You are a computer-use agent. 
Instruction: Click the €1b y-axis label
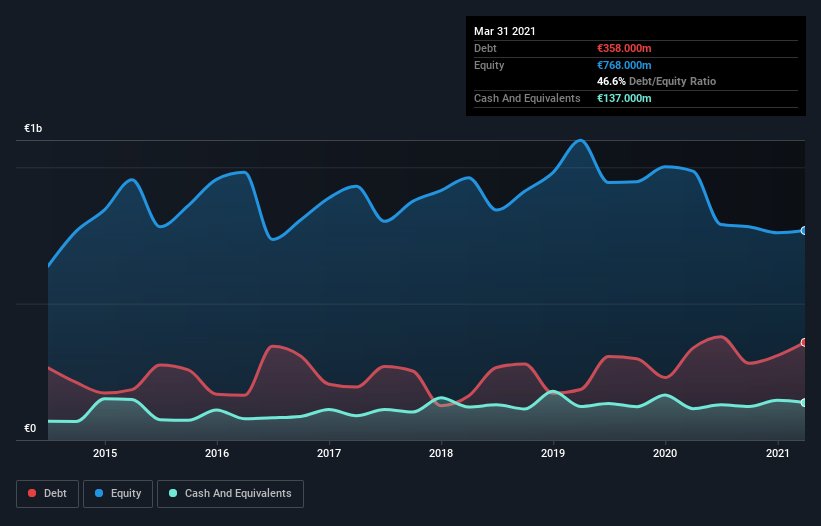click(x=33, y=128)
